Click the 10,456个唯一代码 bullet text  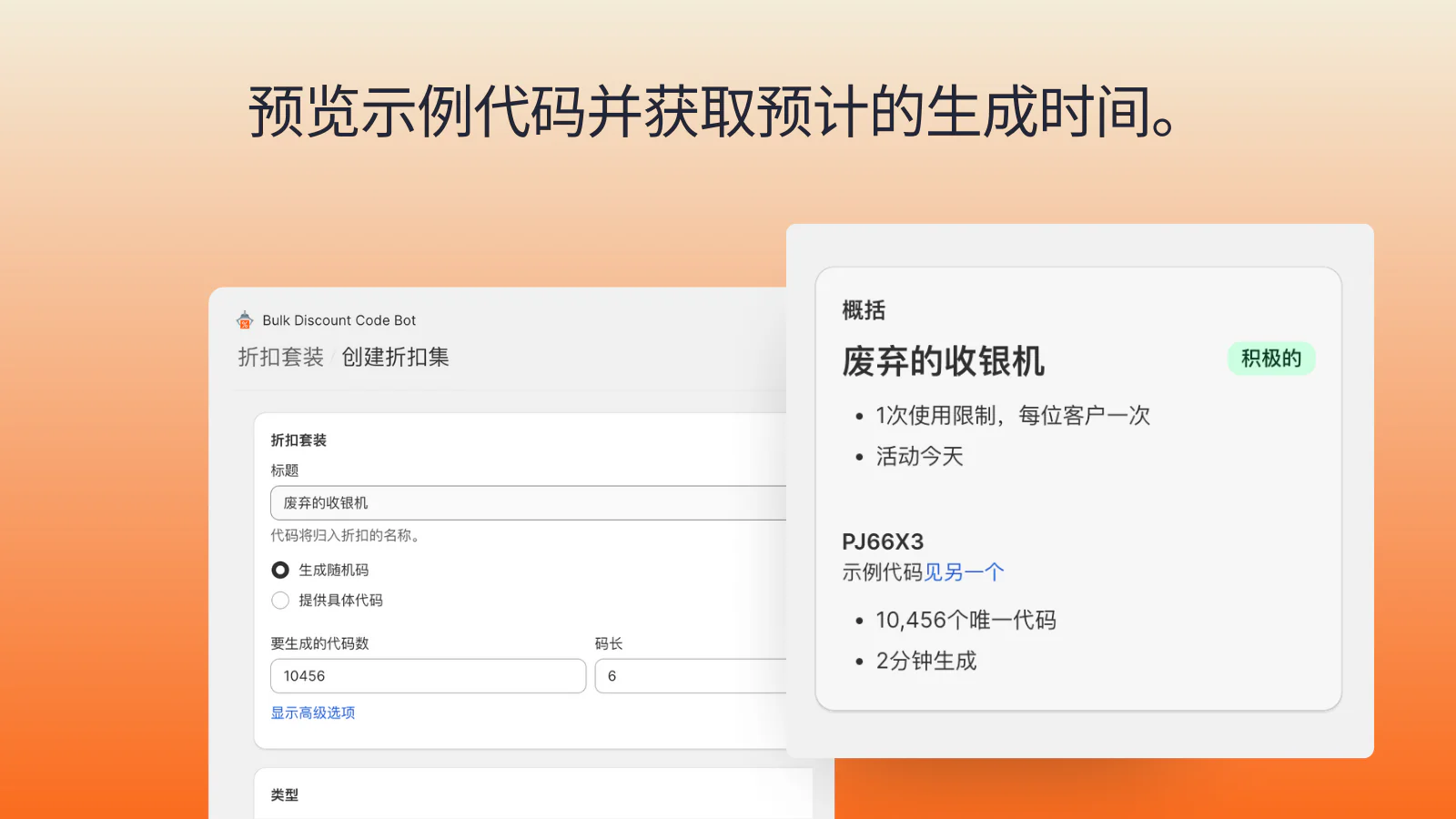966,621
